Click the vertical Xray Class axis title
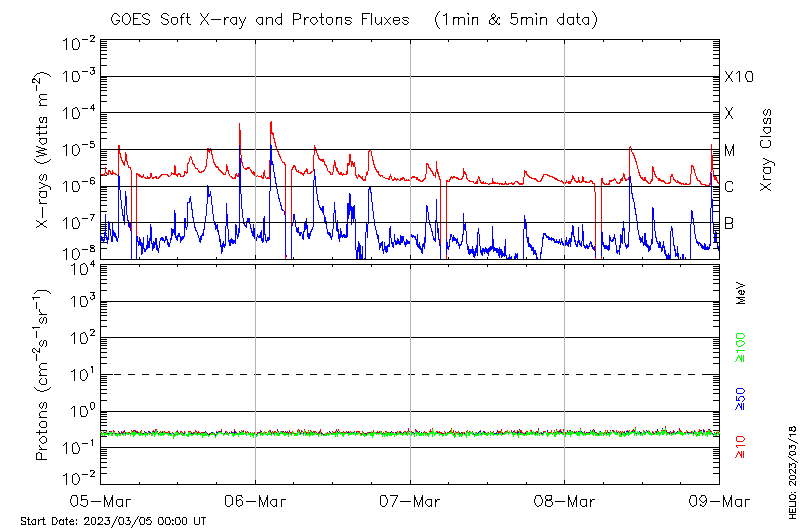The height and width of the screenshot is (530, 800). coord(767,150)
